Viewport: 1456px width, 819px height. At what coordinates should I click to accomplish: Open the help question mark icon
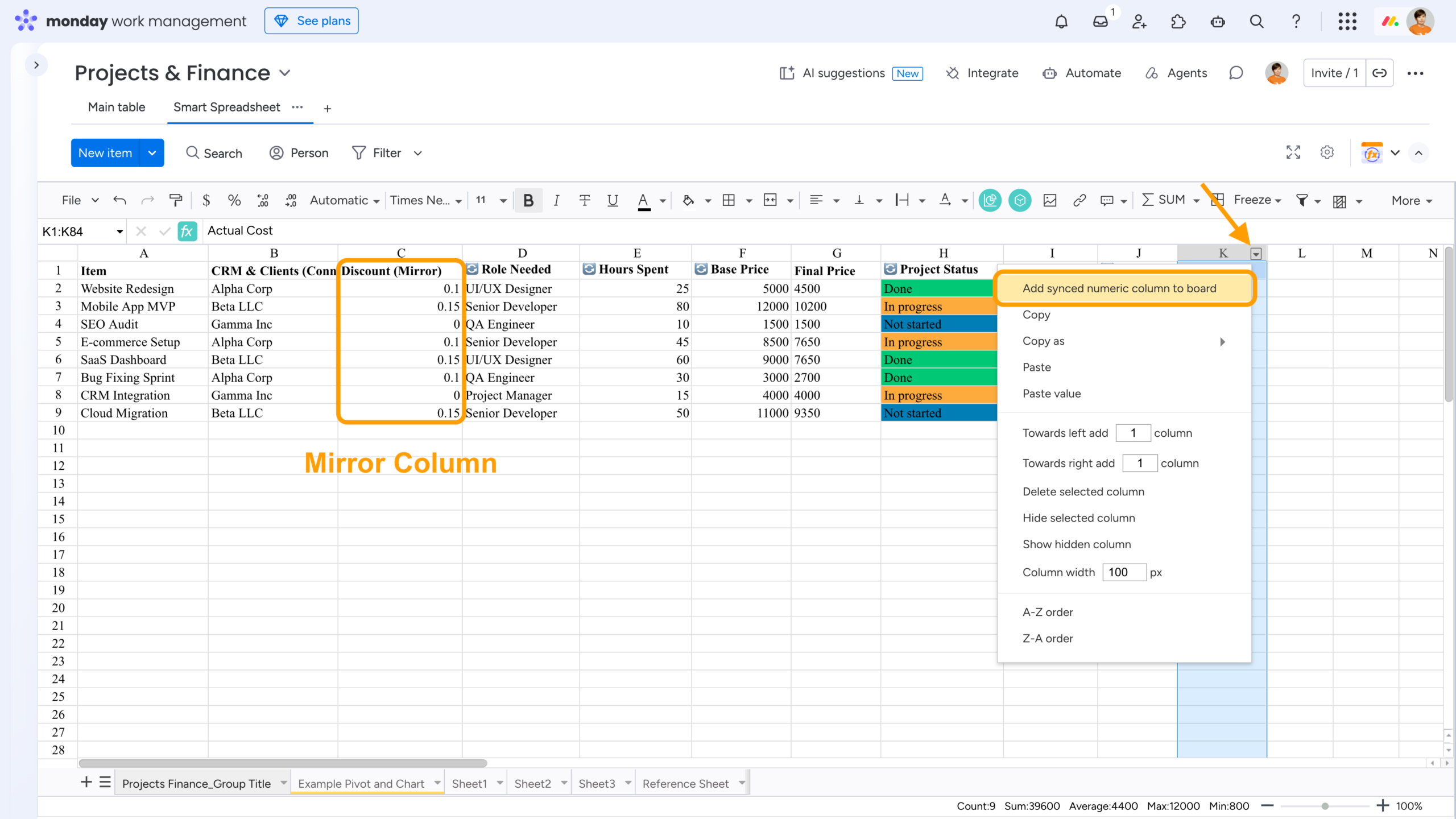tap(1296, 22)
